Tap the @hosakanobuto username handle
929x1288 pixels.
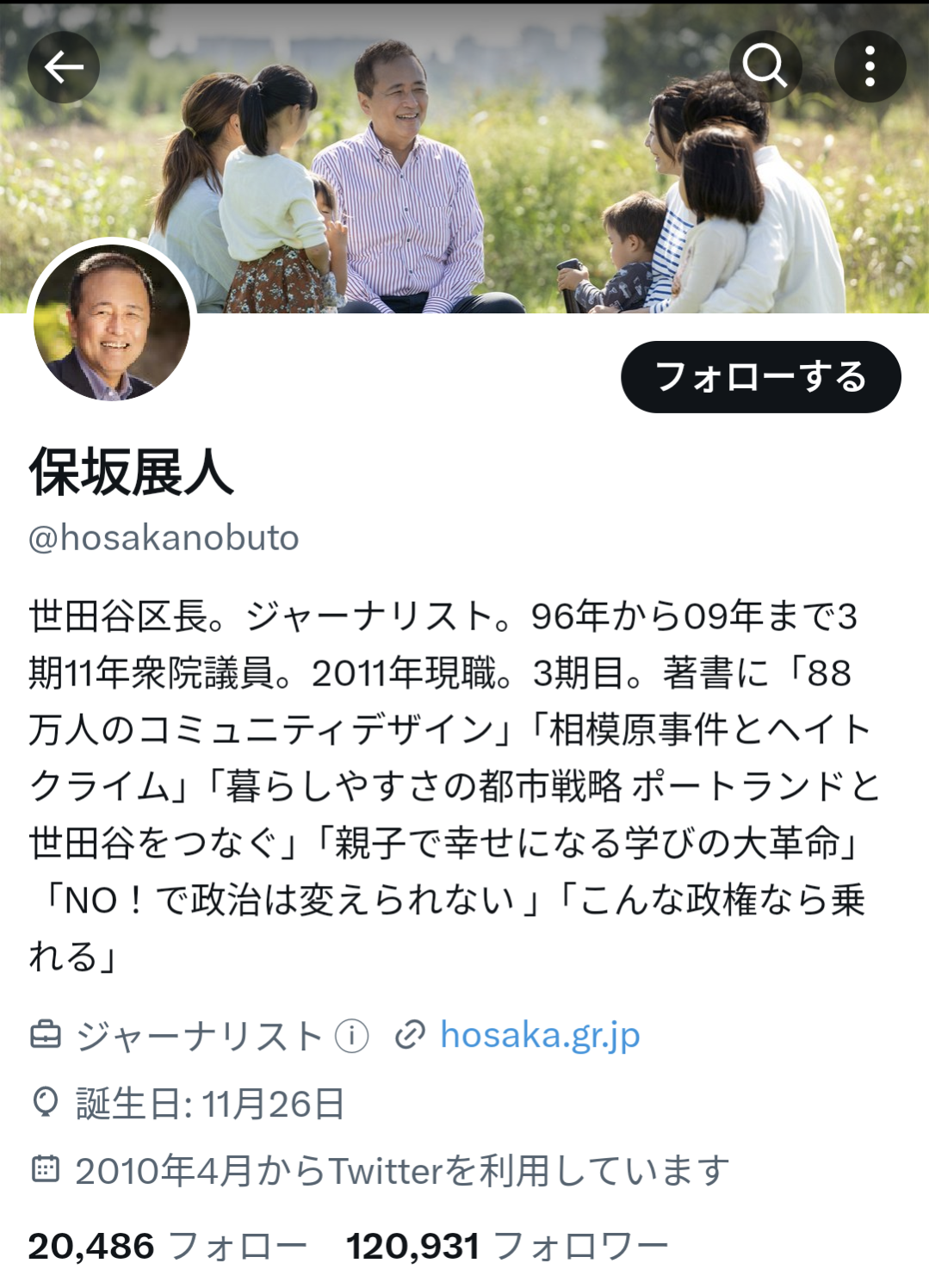(164, 537)
